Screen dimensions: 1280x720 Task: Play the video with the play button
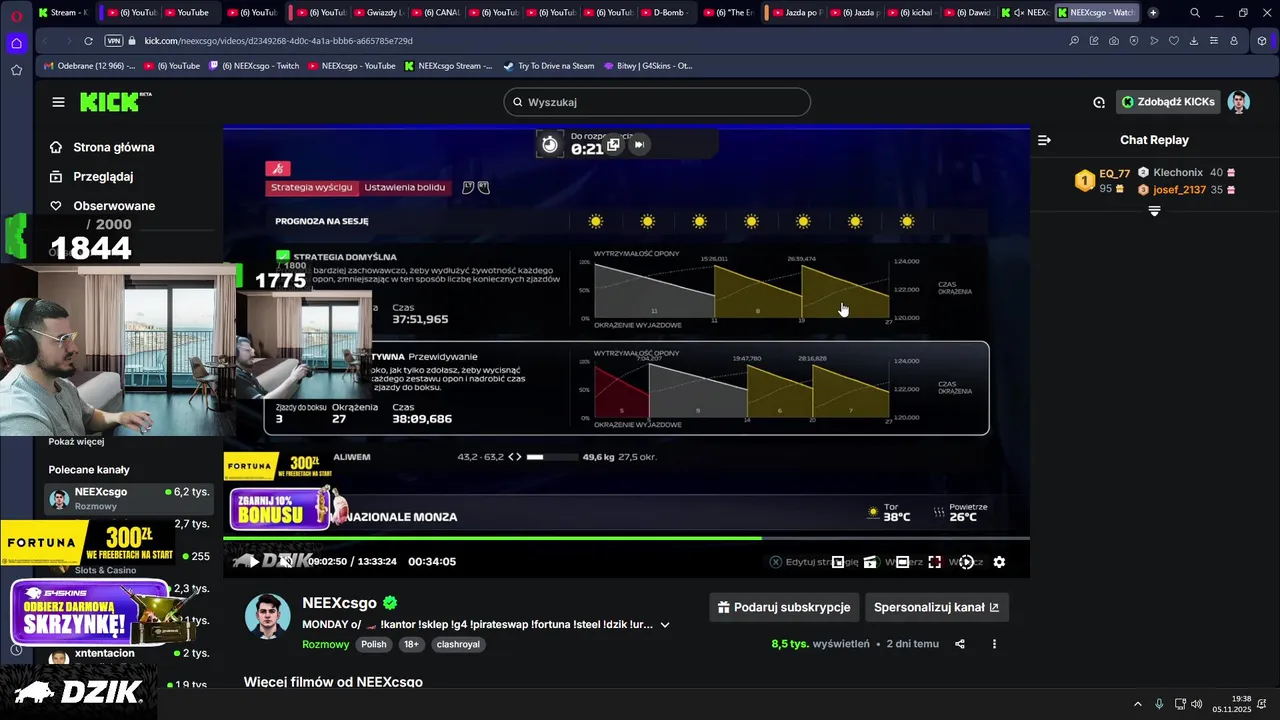[254, 562]
